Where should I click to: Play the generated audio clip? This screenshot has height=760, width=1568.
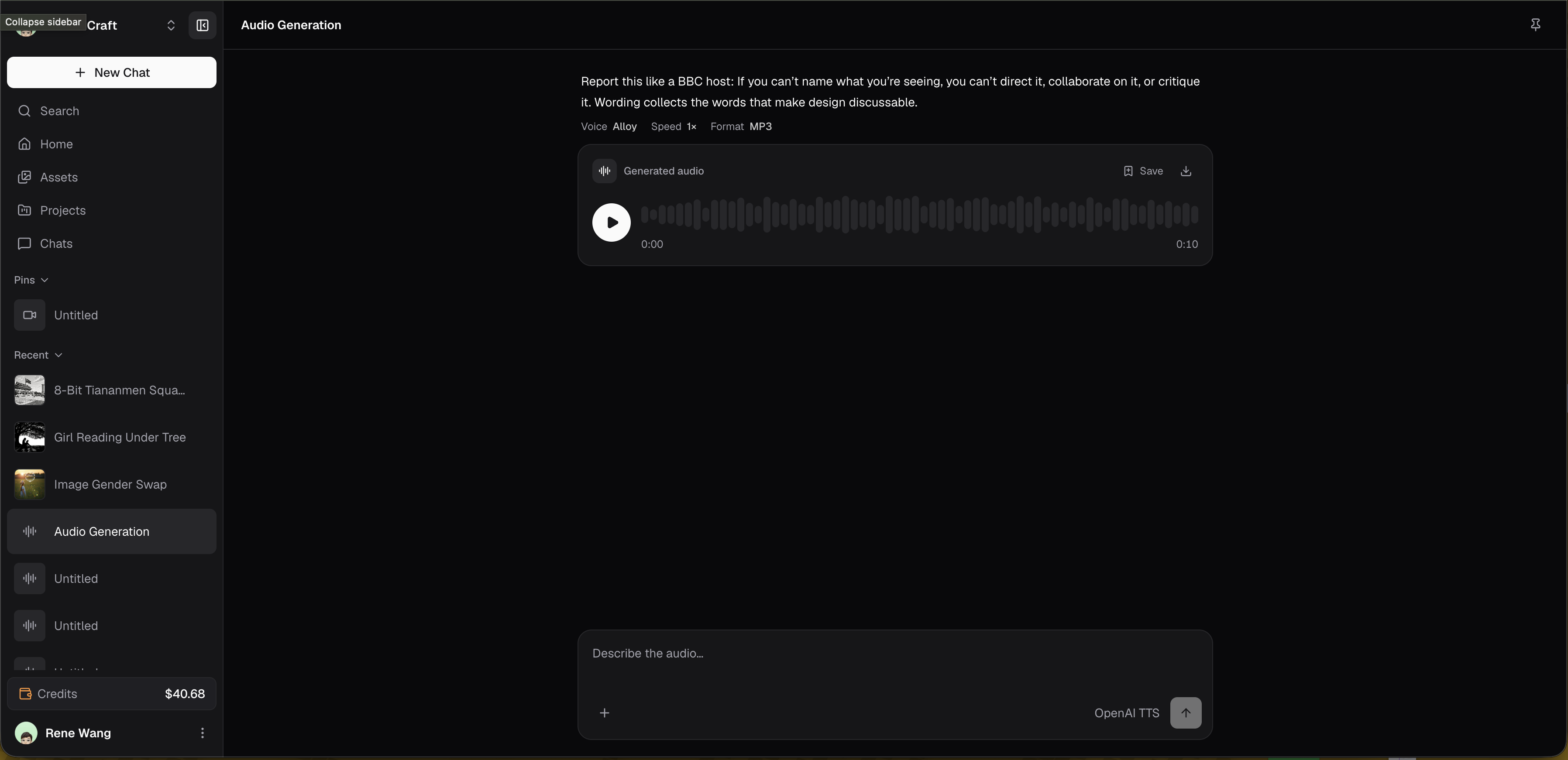[611, 223]
